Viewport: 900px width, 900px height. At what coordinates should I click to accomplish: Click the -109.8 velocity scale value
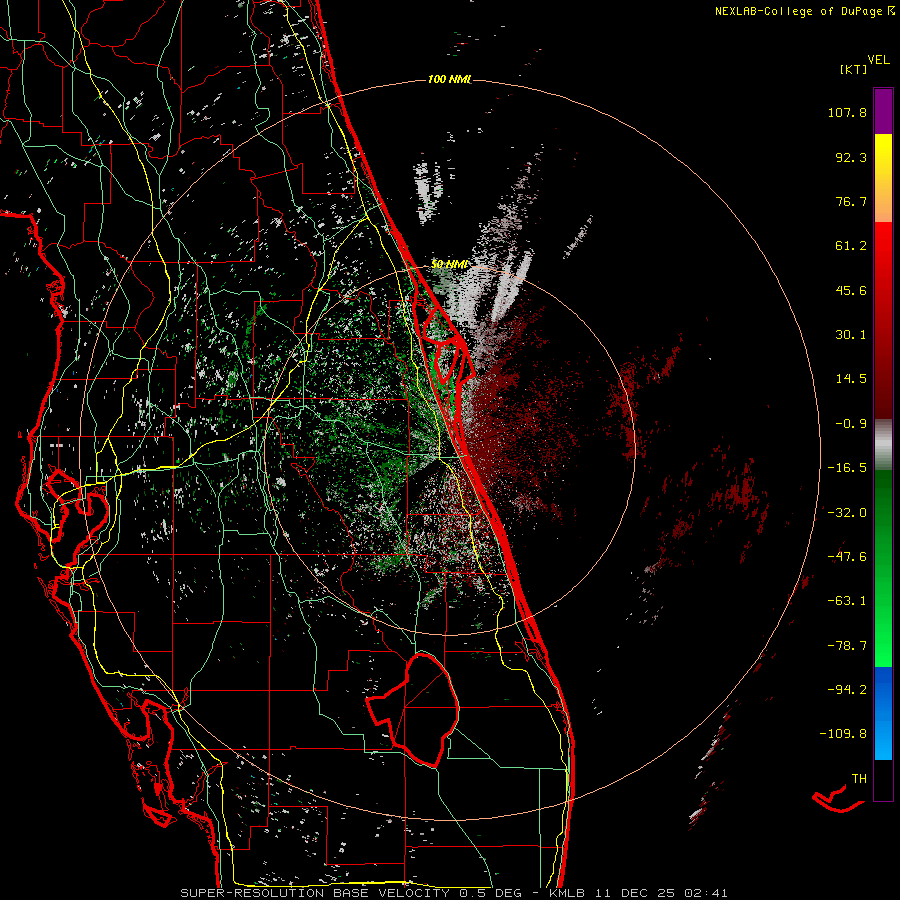[x=844, y=734]
